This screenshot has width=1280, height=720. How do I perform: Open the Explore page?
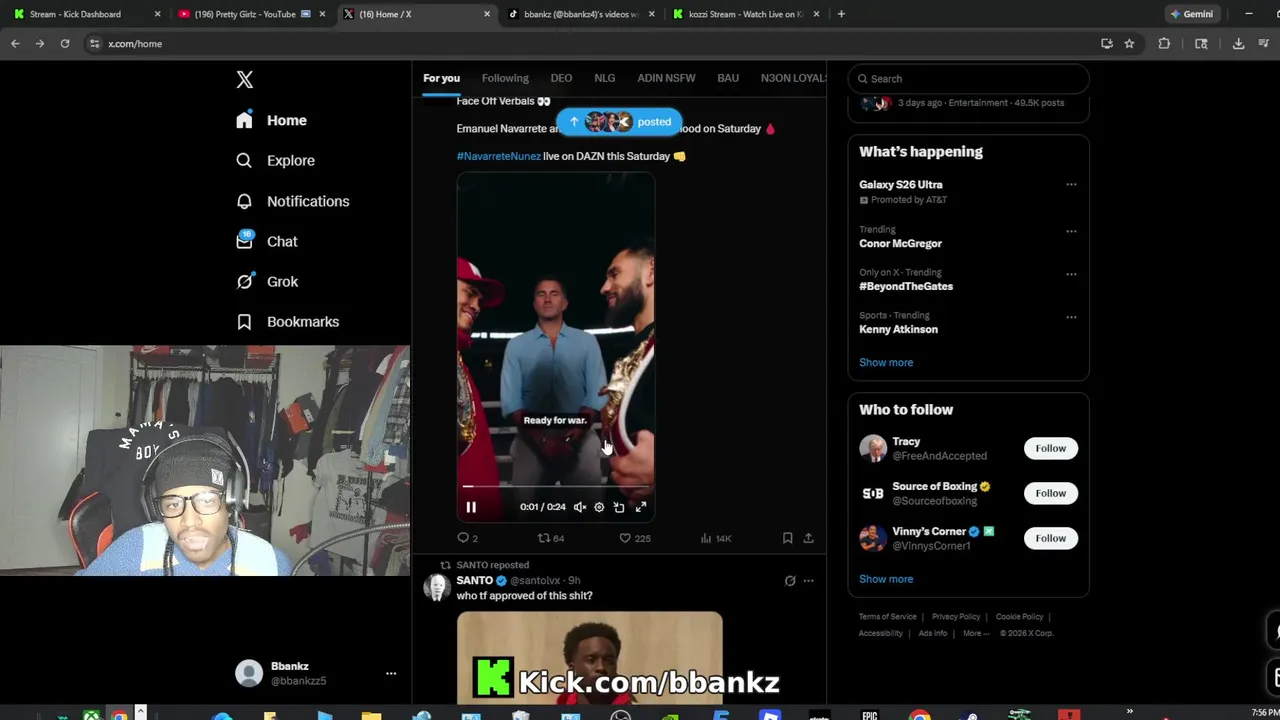pos(275,160)
